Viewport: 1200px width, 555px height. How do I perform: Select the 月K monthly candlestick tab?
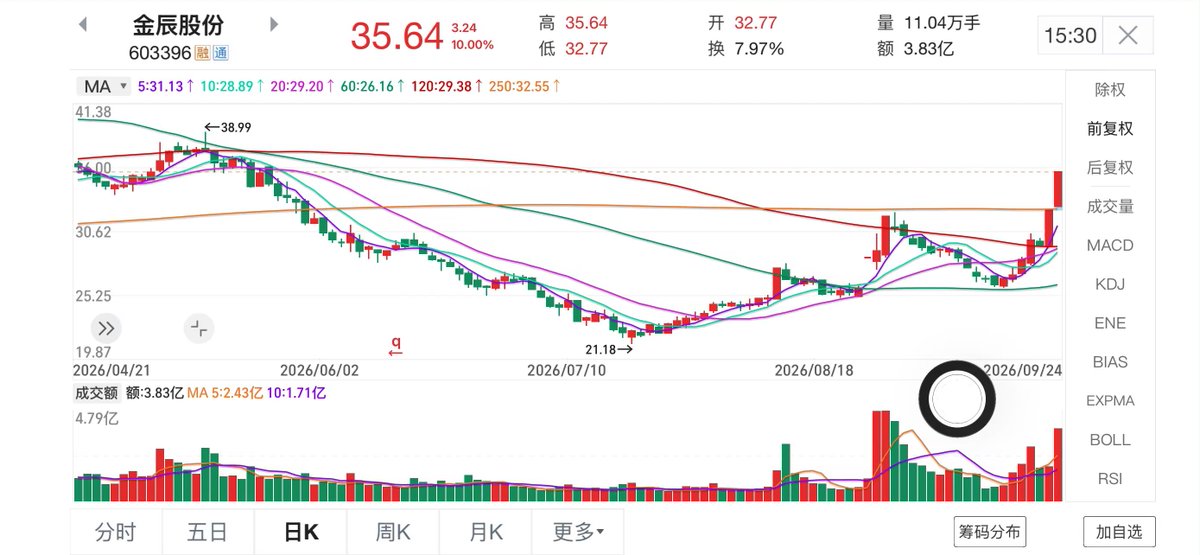click(484, 532)
